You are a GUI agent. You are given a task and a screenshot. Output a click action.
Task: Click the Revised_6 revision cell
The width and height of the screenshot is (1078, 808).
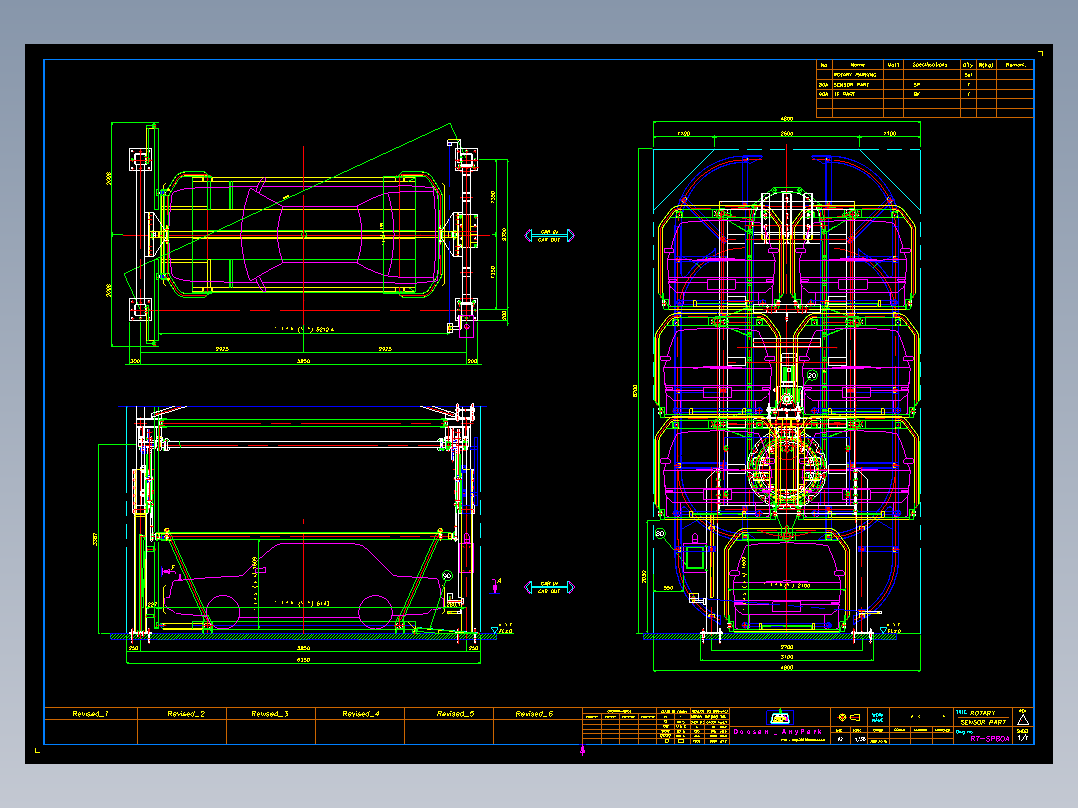click(x=538, y=714)
